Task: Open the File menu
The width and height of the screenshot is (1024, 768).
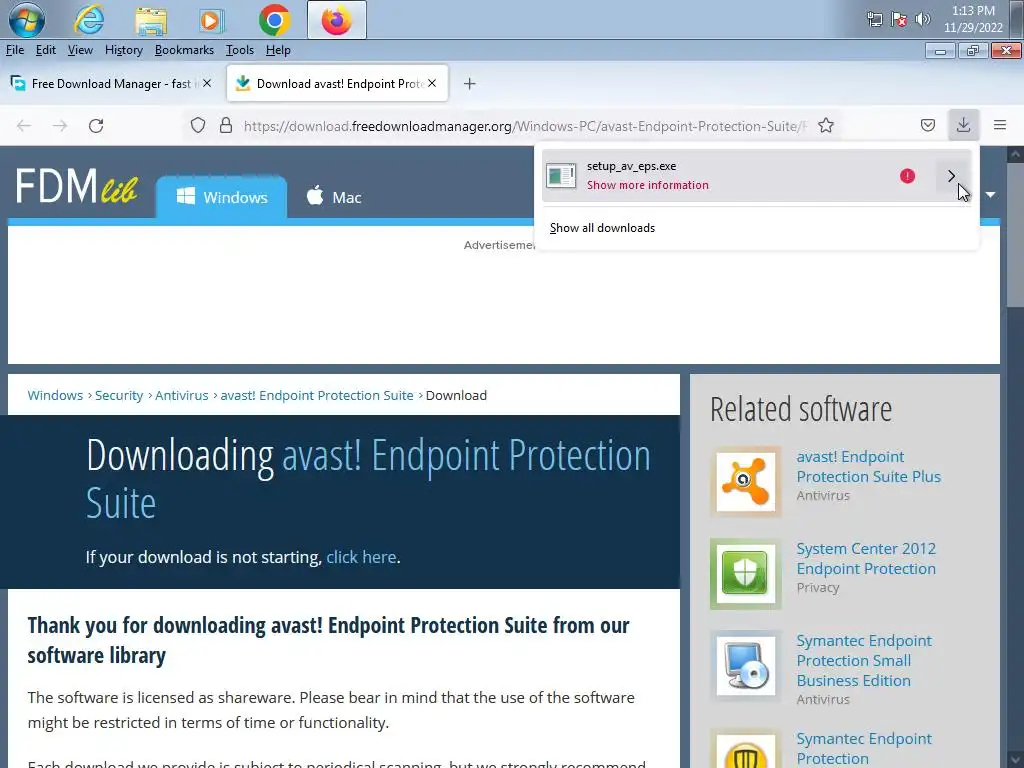Action: pos(15,50)
